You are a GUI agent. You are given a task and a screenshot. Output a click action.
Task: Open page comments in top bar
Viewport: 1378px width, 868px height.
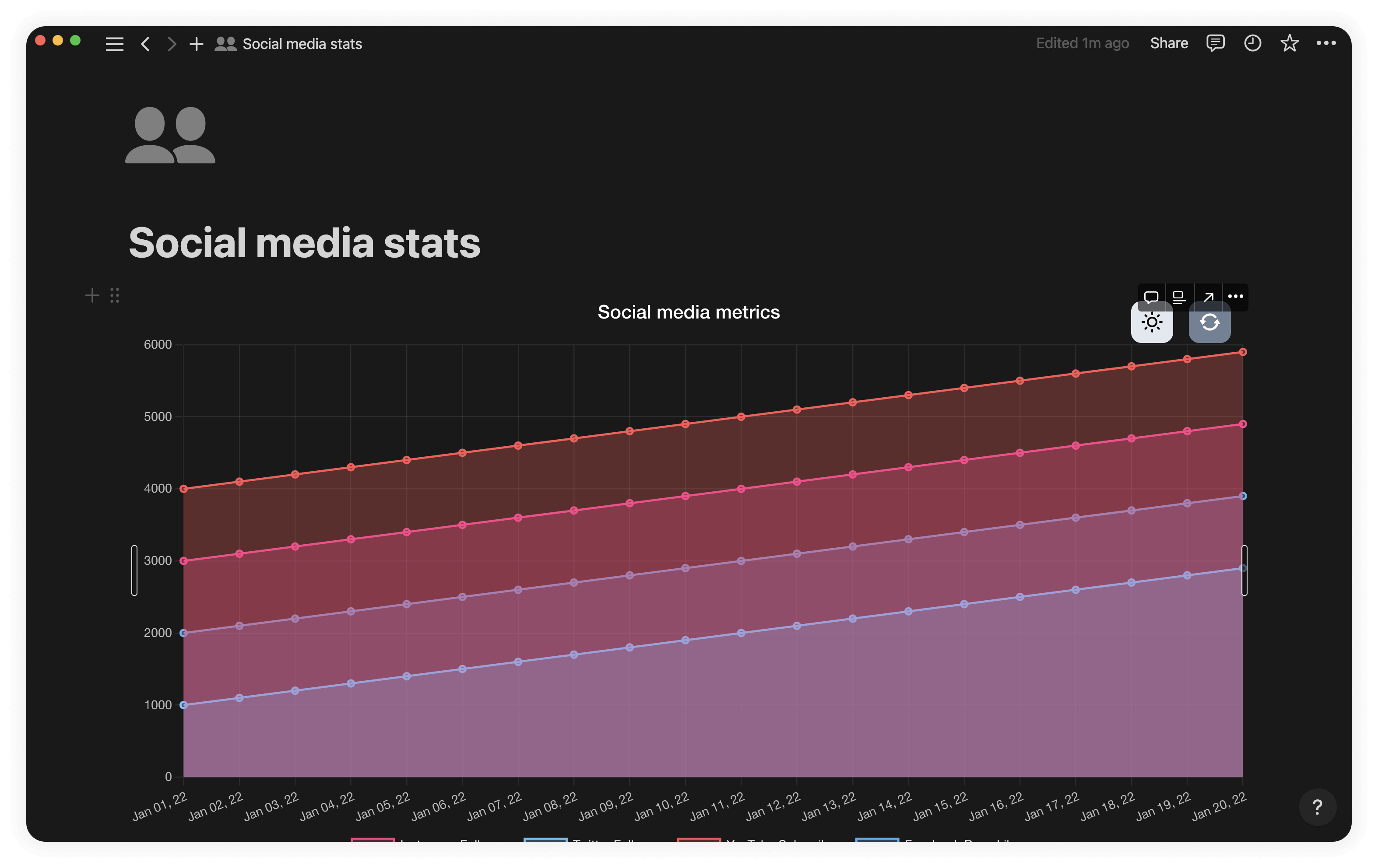pyautogui.click(x=1215, y=43)
